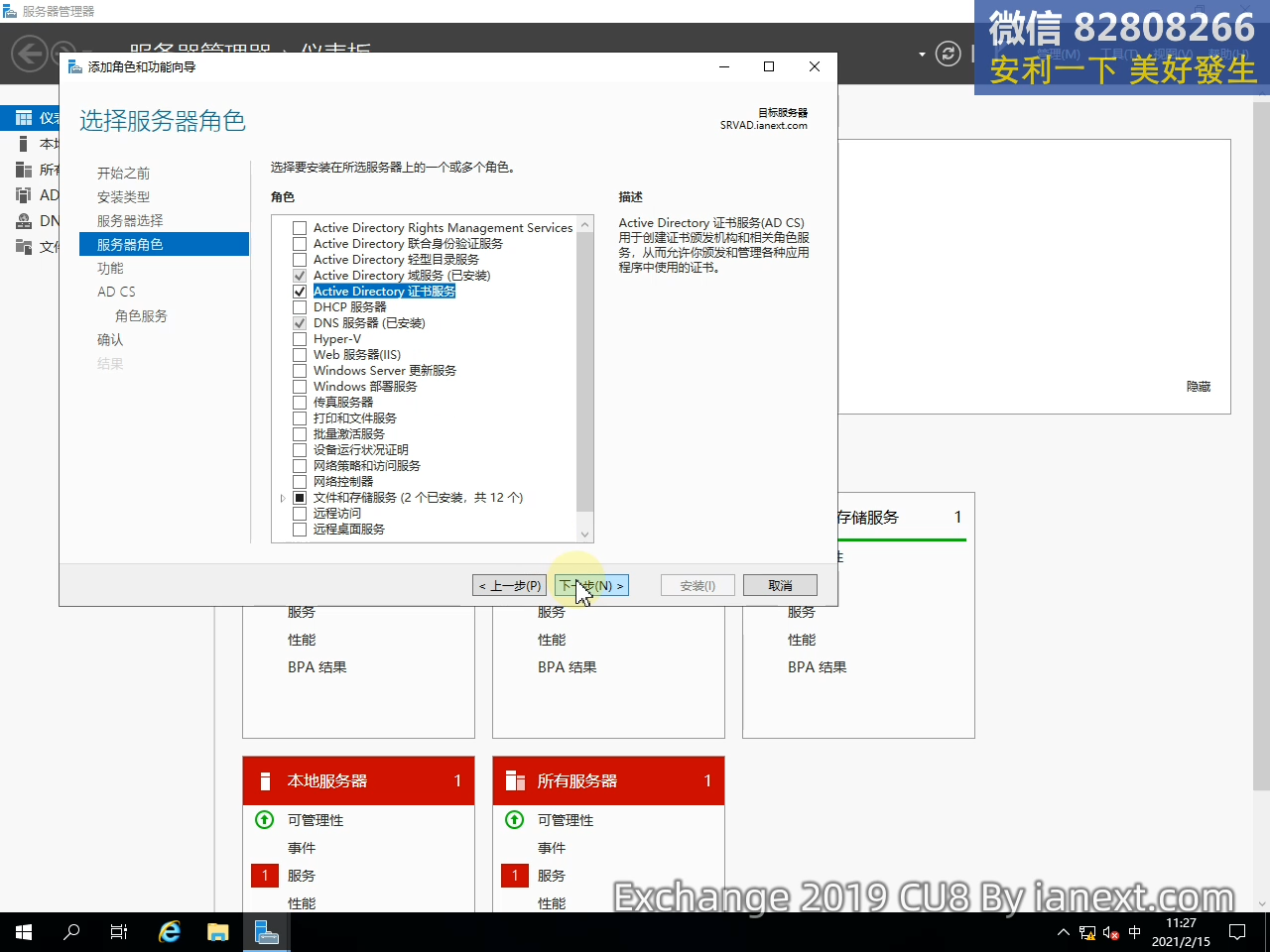Viewport: 1270px width, 952px height.
Task: Click the network tray icon
Action: 1087,933
